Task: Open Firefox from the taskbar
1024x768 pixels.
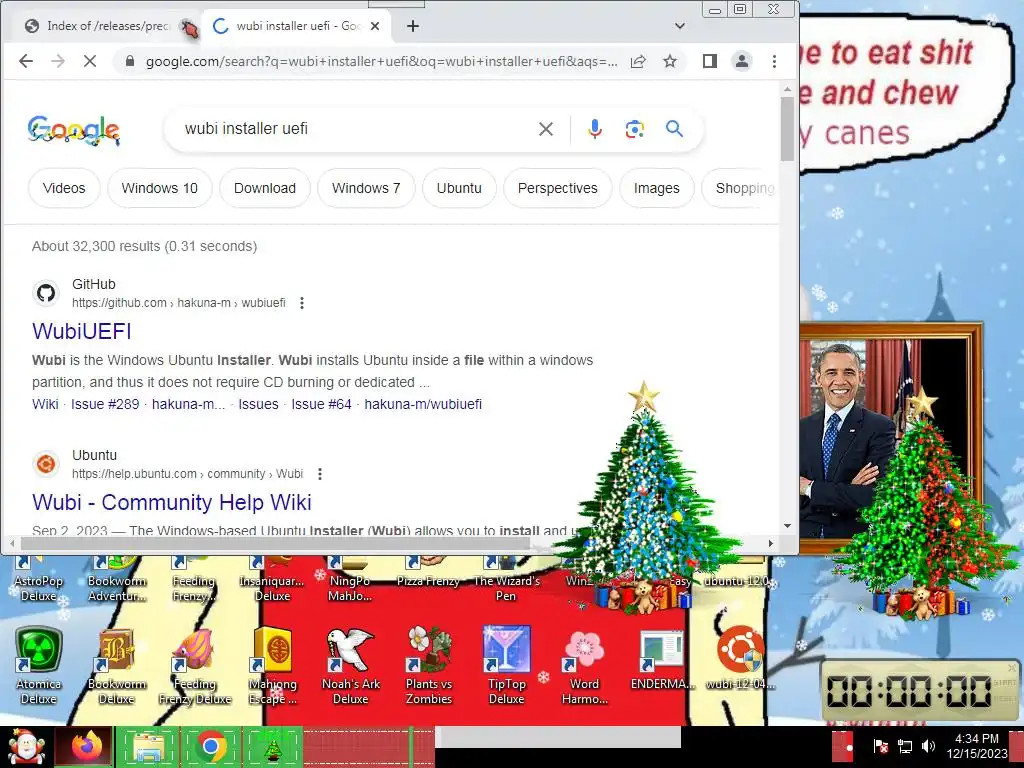Action: 86,748
